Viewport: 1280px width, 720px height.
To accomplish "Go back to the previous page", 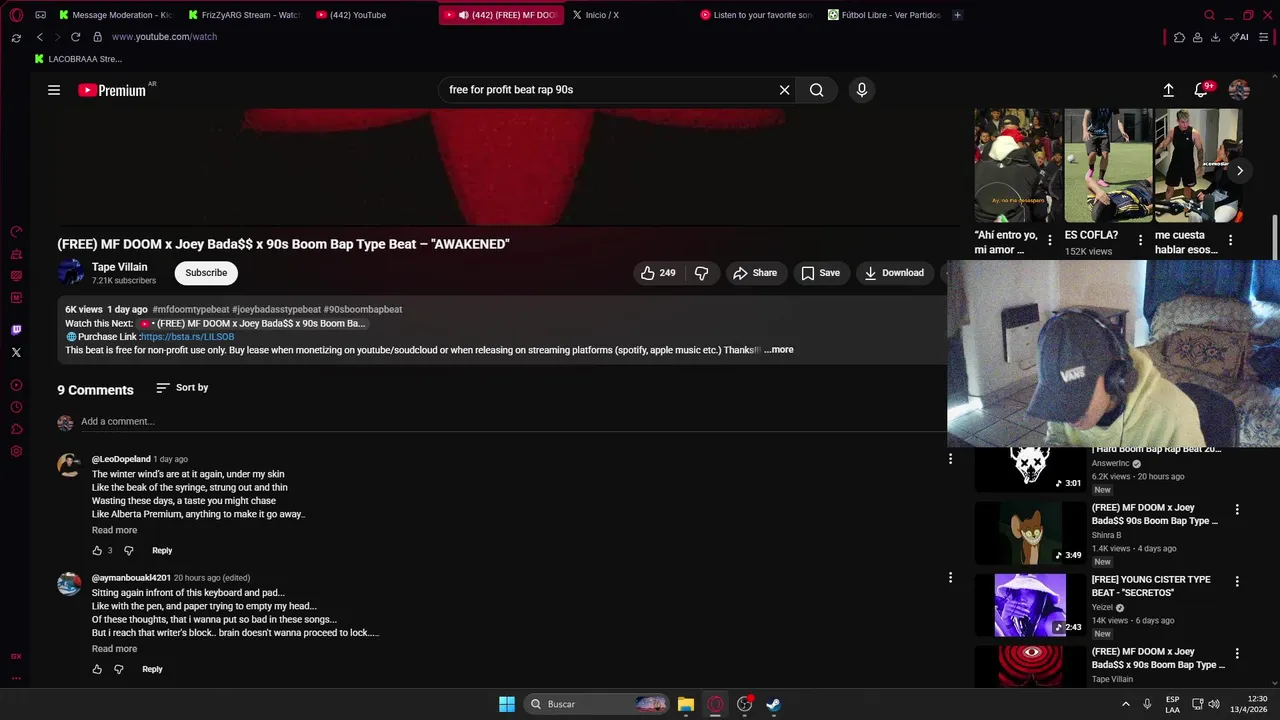I will [x=40, y=37].
